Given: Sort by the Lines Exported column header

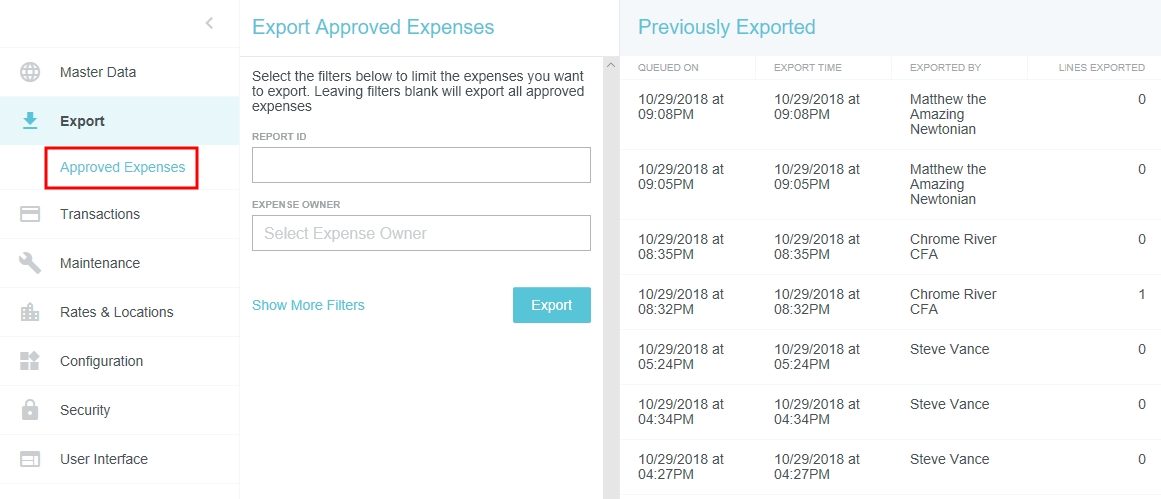Looking at the screenshot, I should pos(1101,68).
